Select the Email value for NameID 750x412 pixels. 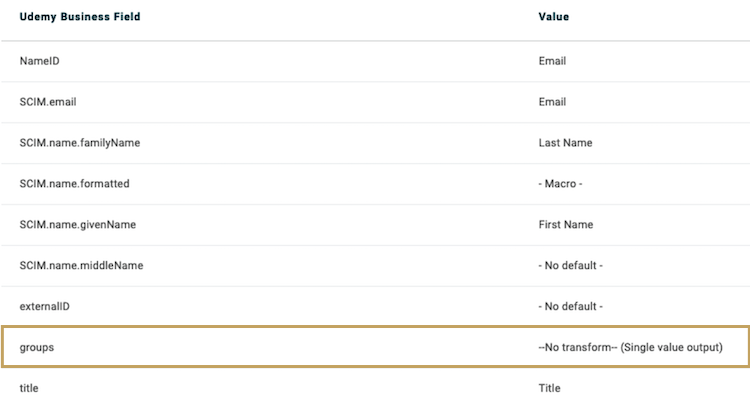552,61
